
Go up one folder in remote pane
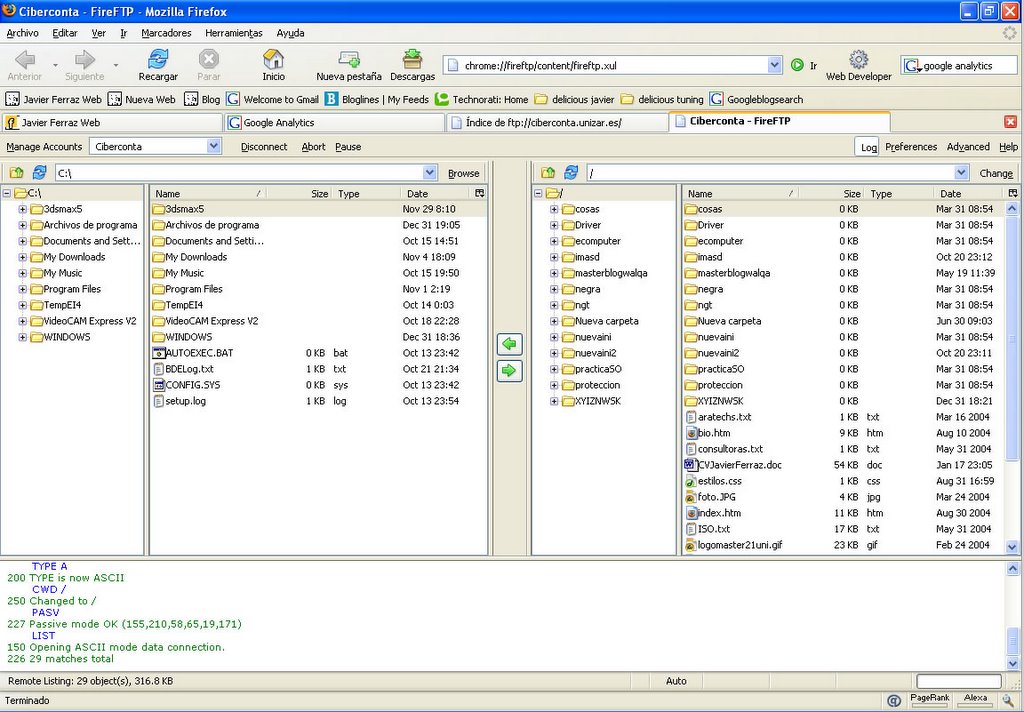coord(548,172)
